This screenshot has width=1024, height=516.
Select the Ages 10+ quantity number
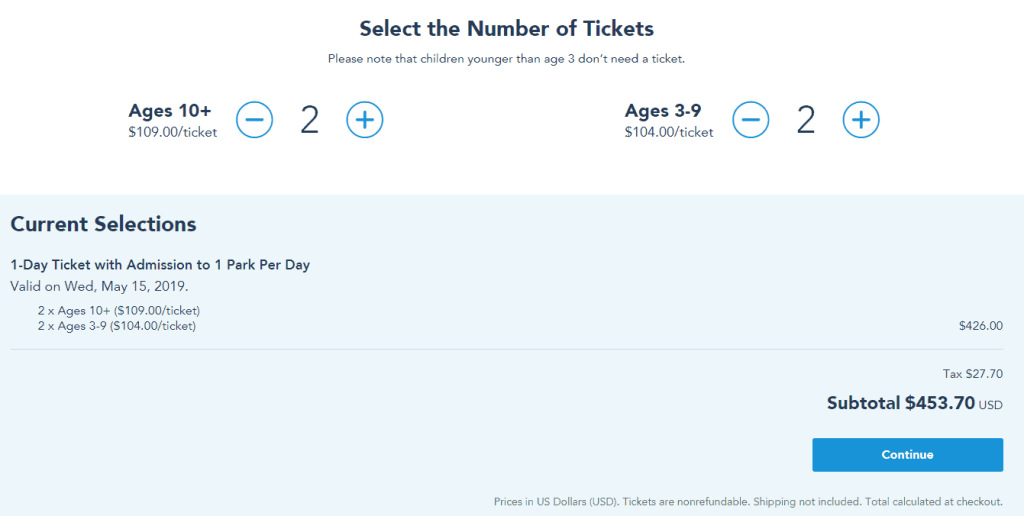coord(310,120)
